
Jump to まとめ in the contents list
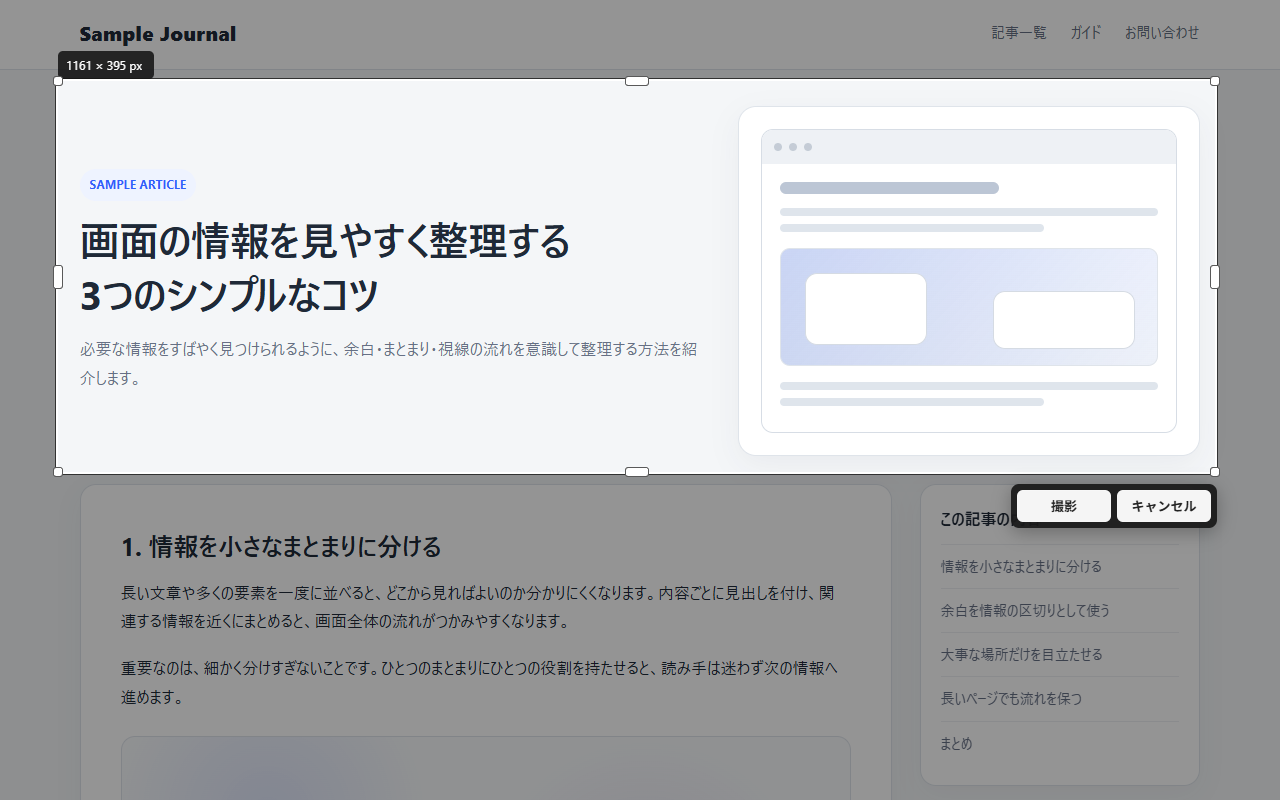(x=956, y=743)
